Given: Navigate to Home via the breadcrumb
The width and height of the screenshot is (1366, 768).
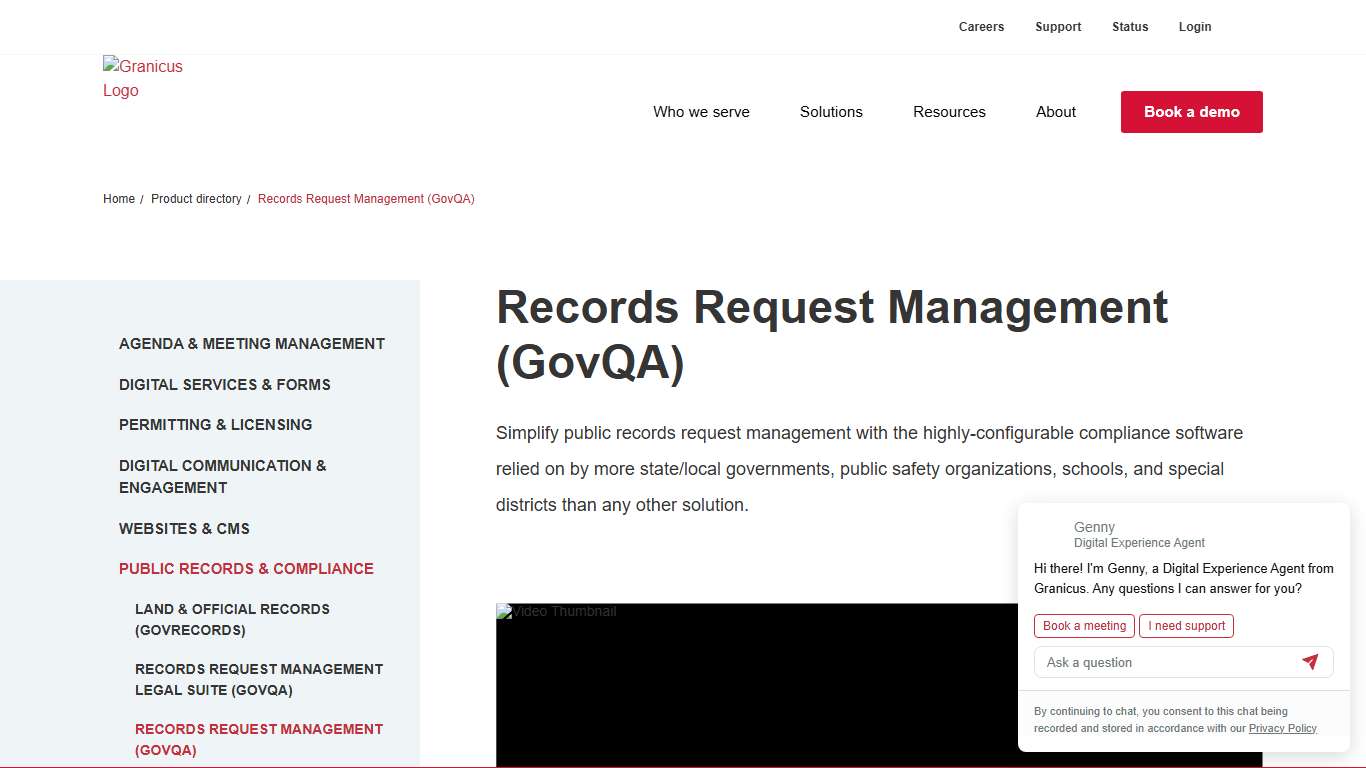Looking at the screenshot, I should (x=119, y=199).
